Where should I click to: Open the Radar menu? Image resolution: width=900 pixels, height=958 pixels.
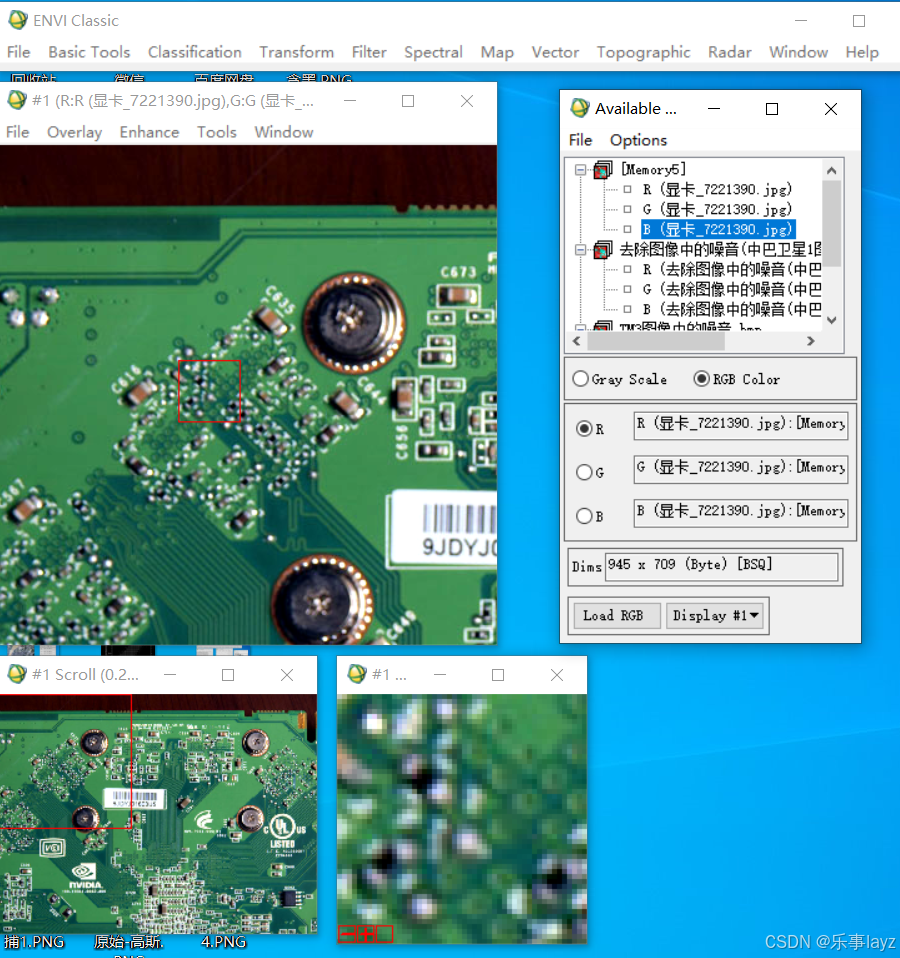(x=730, y=53)
